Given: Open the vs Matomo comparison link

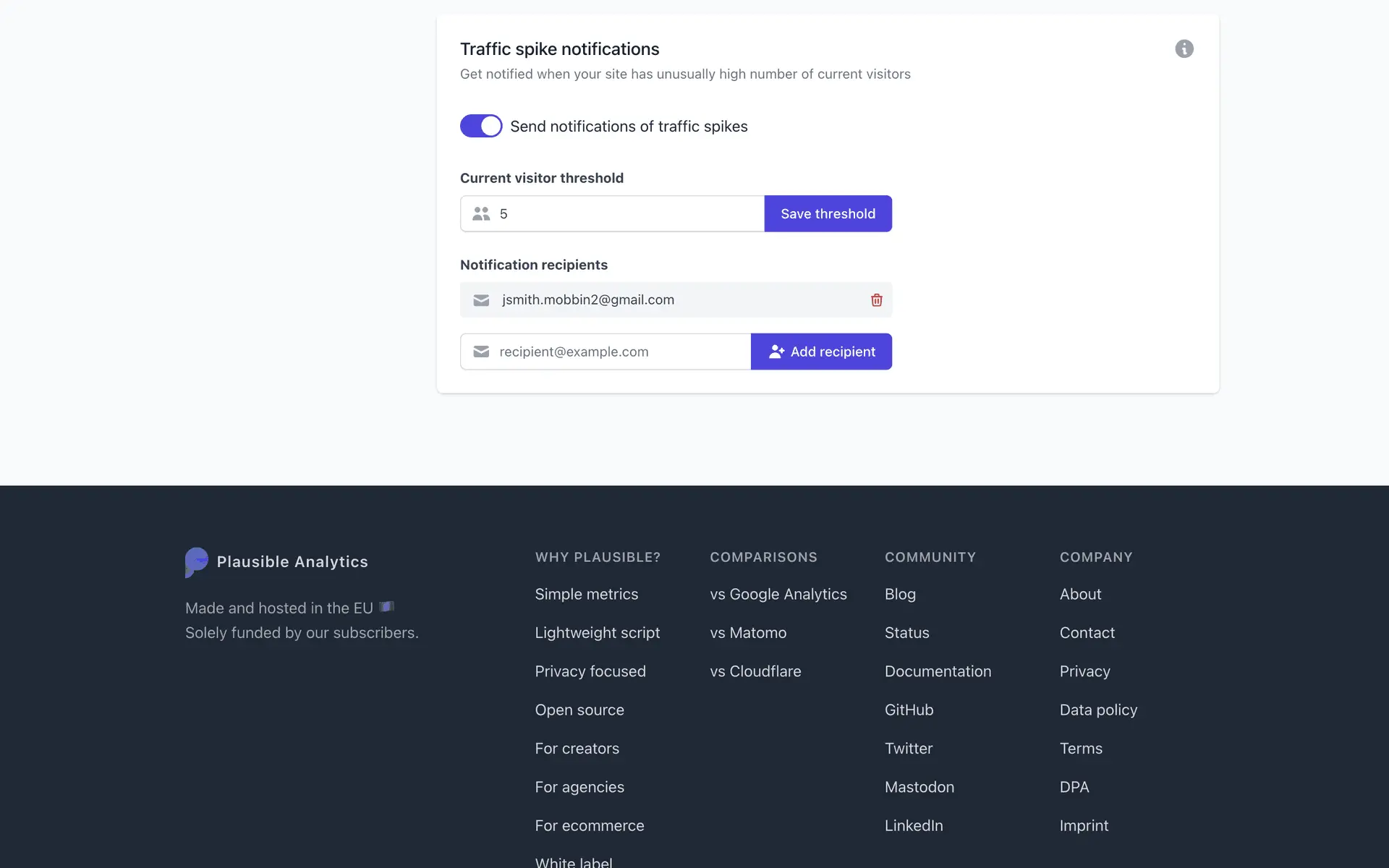Looking at the screenshot, I should tap(747, 633).
